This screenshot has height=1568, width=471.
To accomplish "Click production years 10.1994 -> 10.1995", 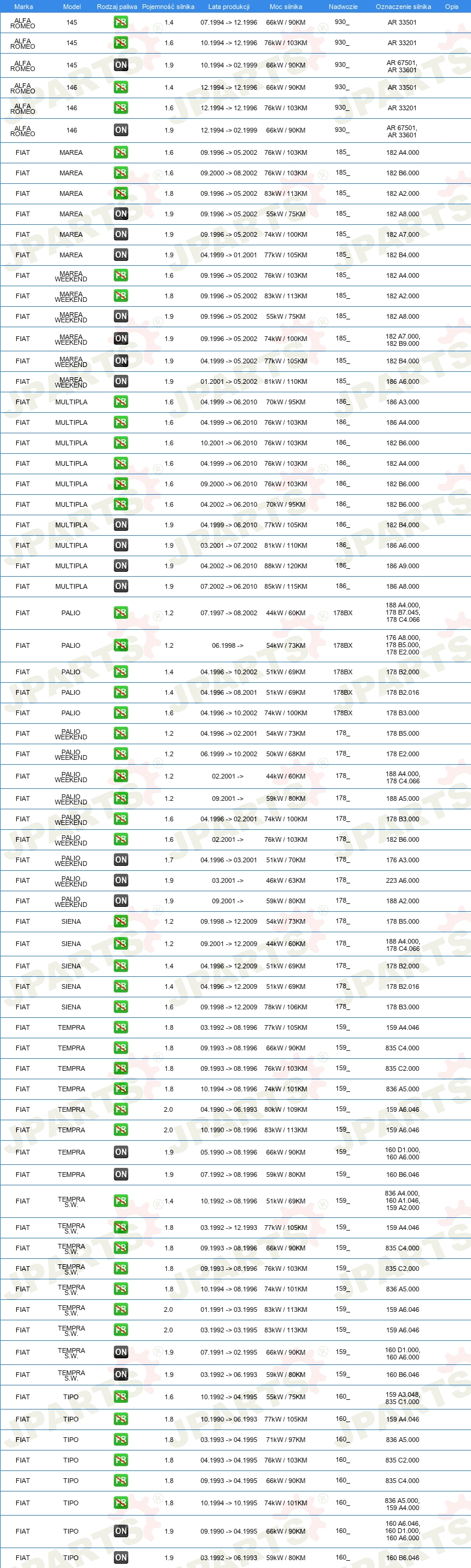I will 229,1504.
